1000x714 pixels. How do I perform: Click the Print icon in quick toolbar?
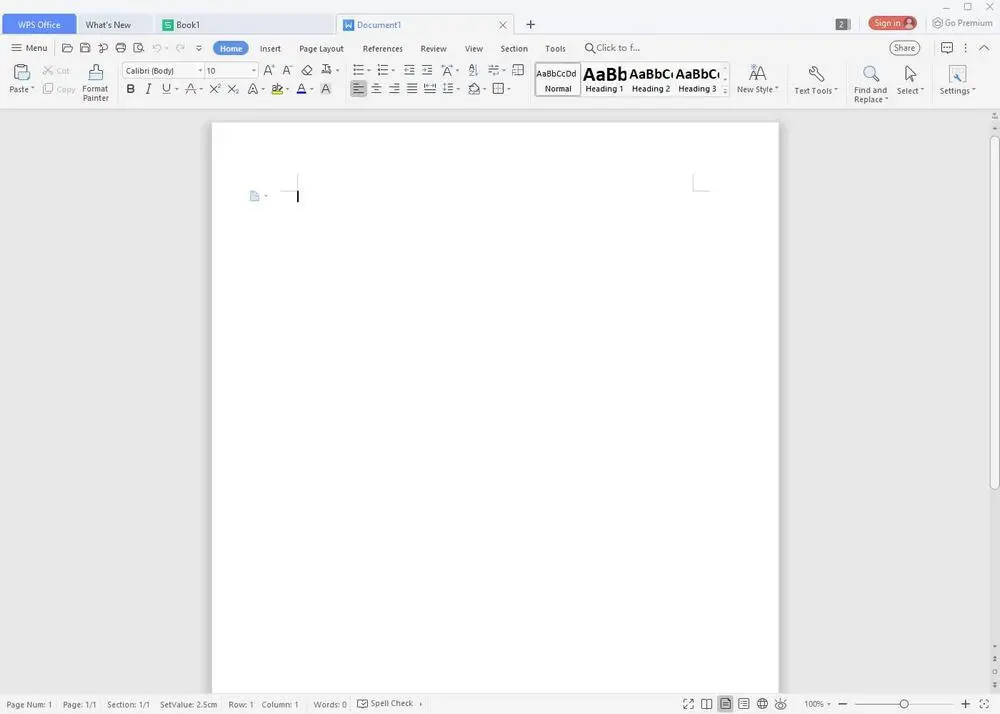(x=121, y=48)
